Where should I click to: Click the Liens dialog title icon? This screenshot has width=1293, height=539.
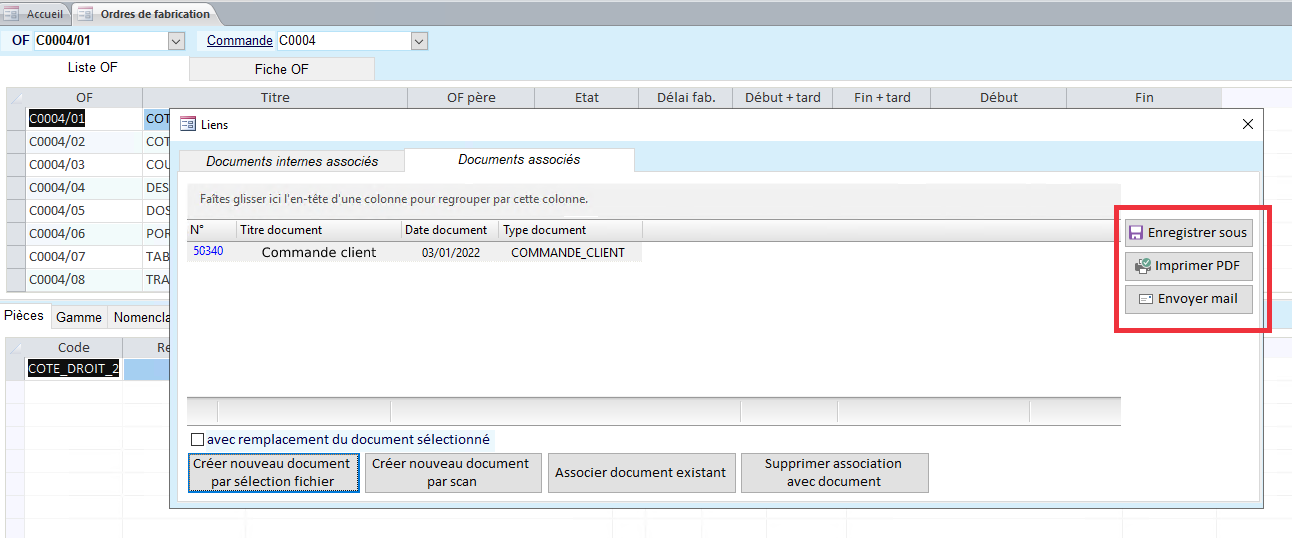[187, 124]
